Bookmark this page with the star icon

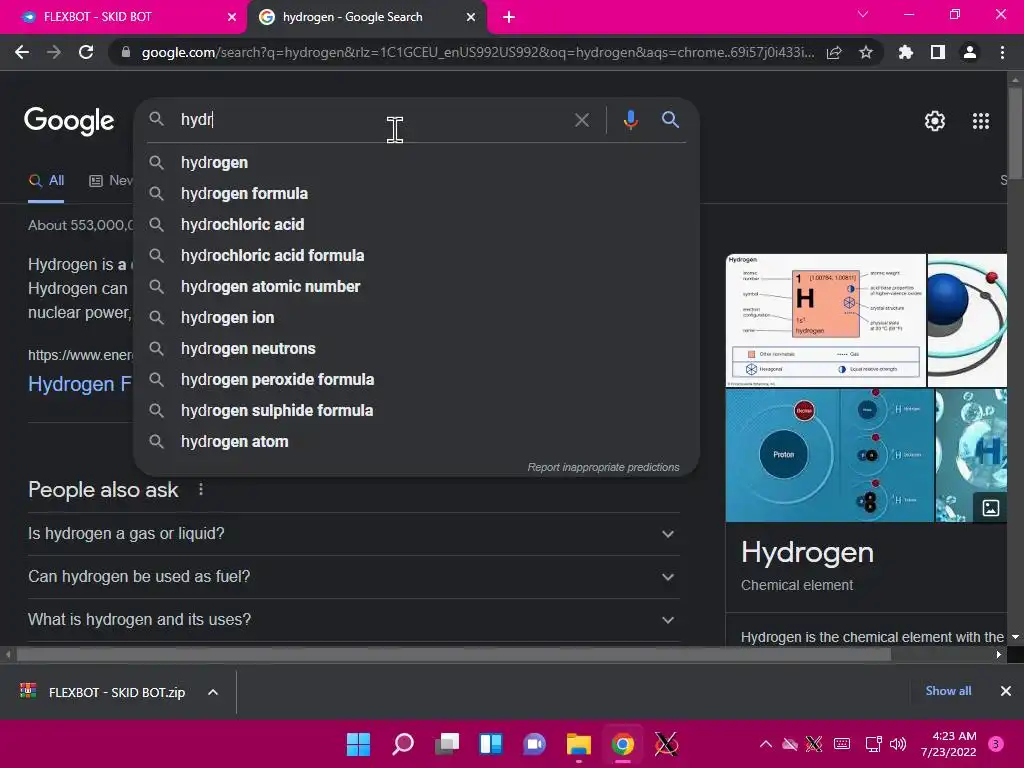point(866,52)
